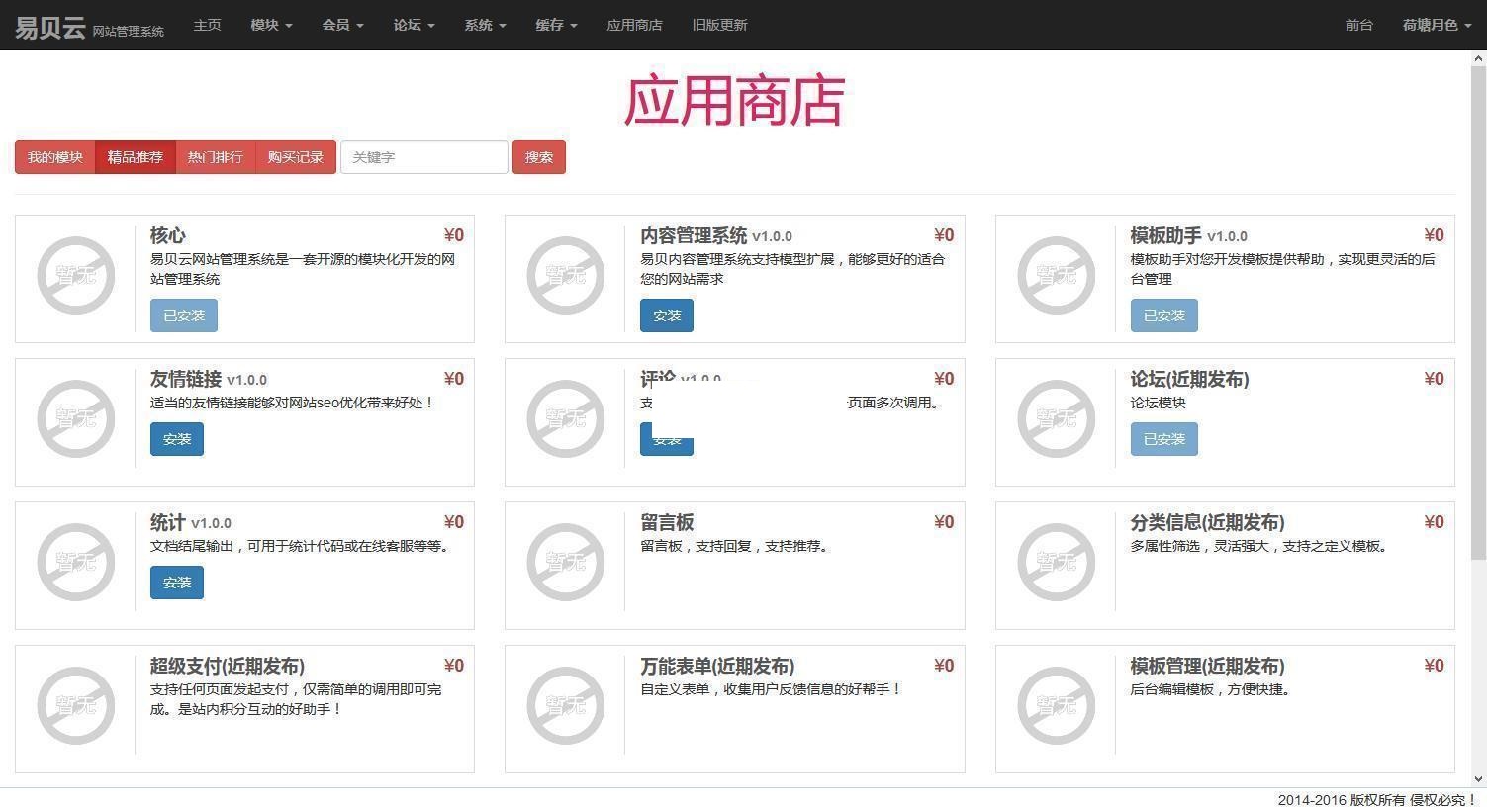This screenshot has height=812, width=1487.
Task: Click 已安装 button for 论坛(近期发布)
Action: (1164, 439)
